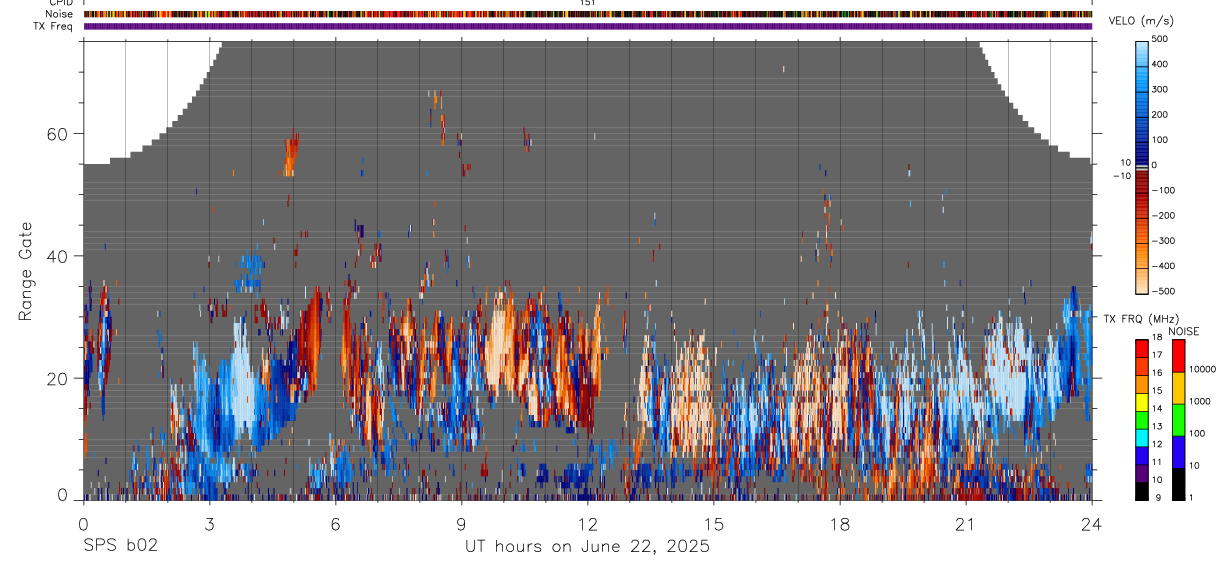Image resolution: width=1228 pixels, height=567 pixels.
Task: Click the 10000 label in NOISE legend
Action: [x=1202, y=369]
